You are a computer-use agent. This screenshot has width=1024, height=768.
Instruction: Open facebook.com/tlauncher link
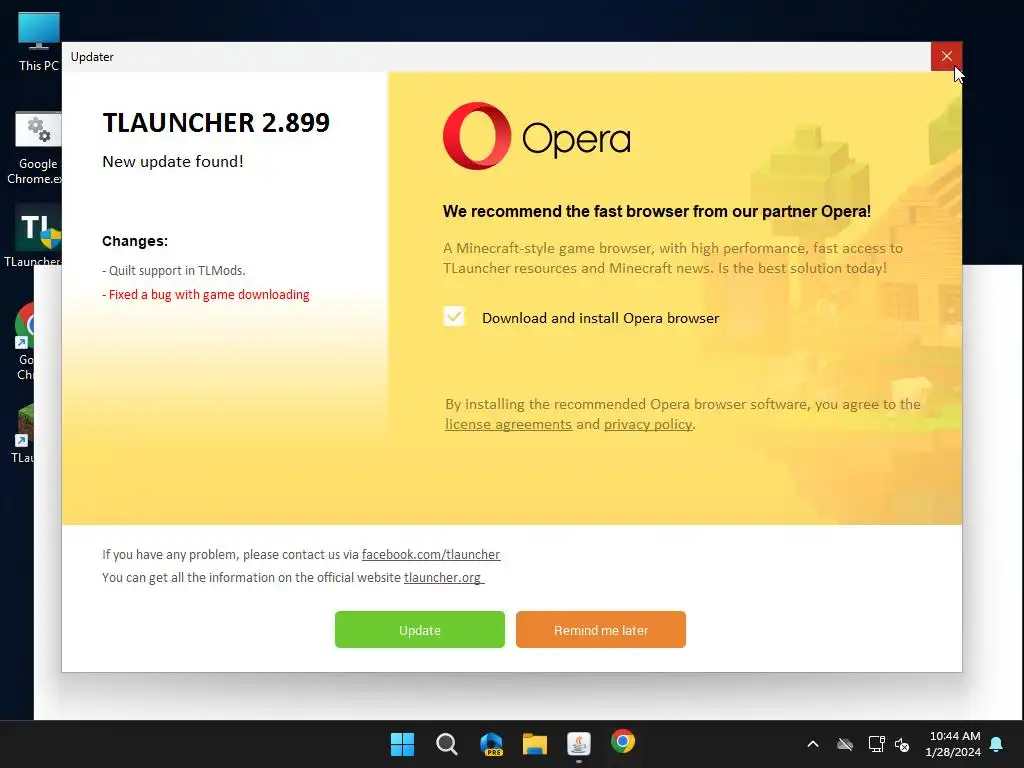pyautogui.click(x=431, y=554)
